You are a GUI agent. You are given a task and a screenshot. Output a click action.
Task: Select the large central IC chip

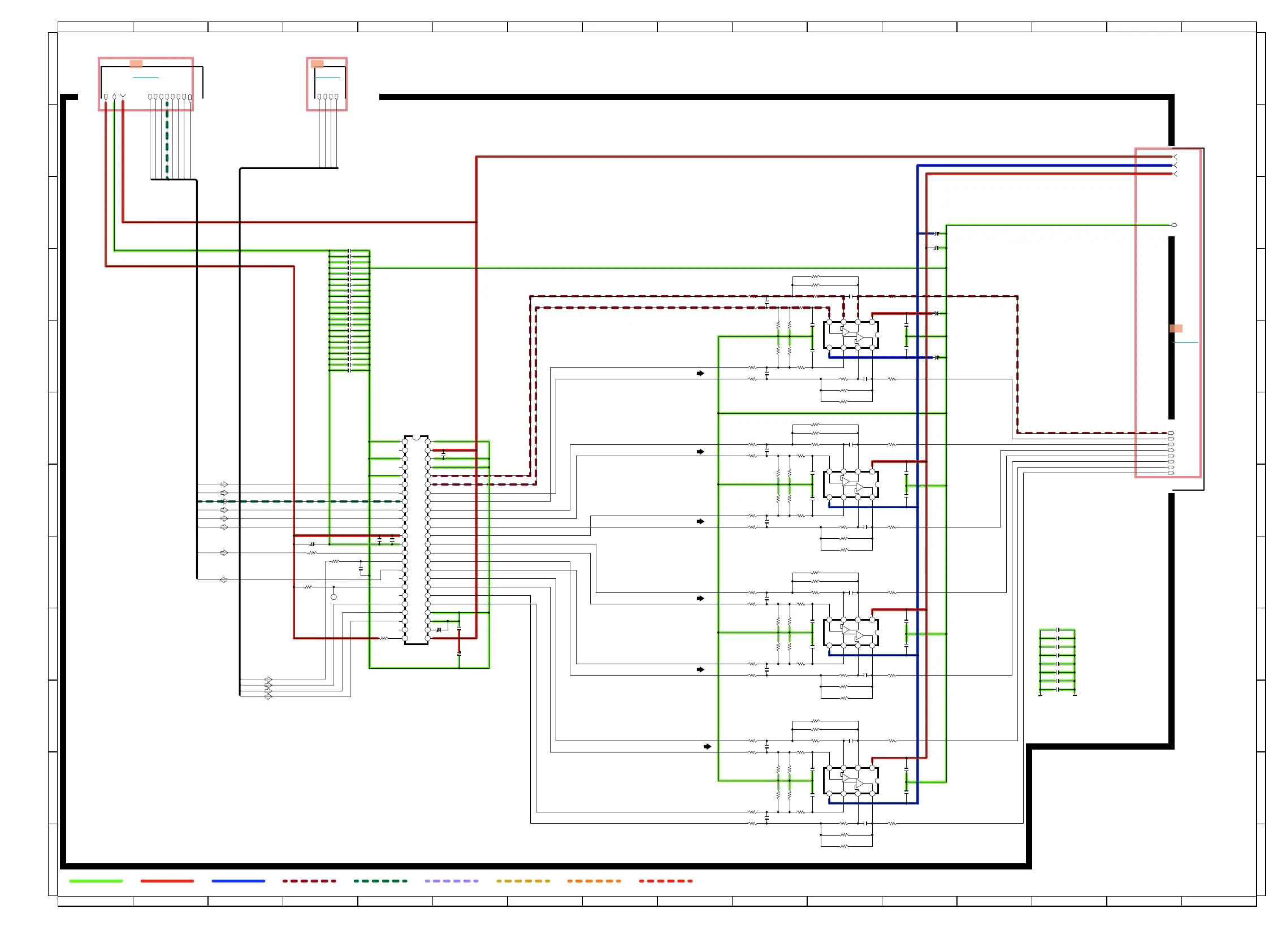click(416, 540)
